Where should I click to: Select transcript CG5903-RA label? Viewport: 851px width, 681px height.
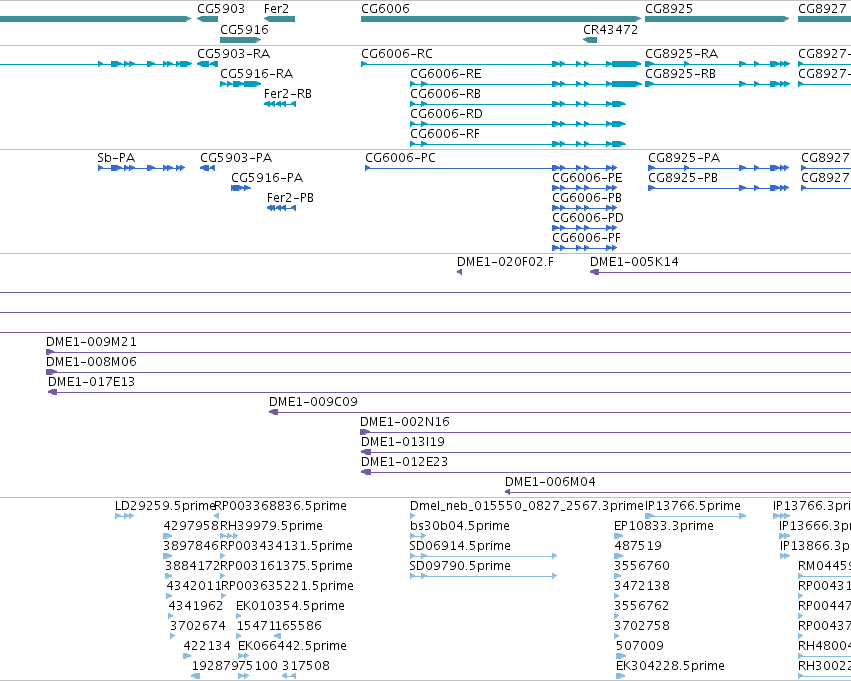tap(233, 54)
